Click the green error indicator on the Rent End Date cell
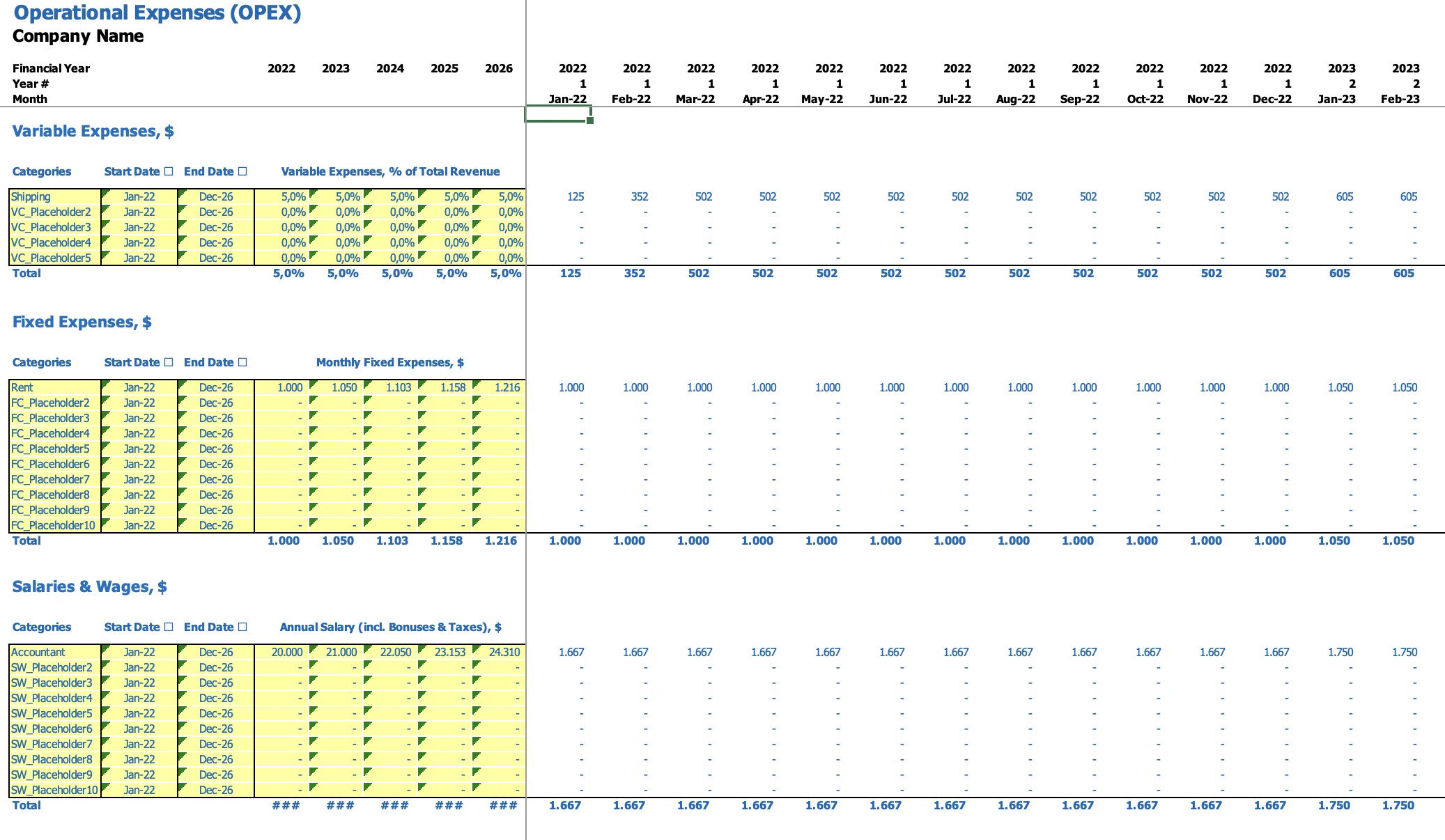 pos(182,382)
